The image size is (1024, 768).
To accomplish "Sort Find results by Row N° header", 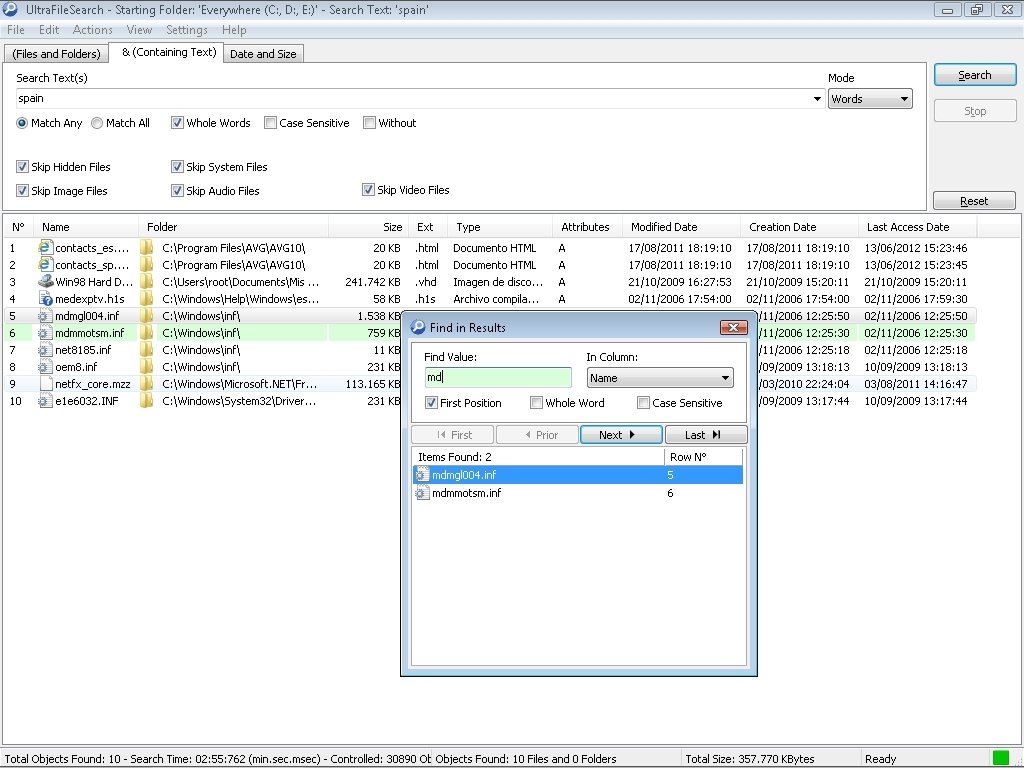I will point(703,456).
